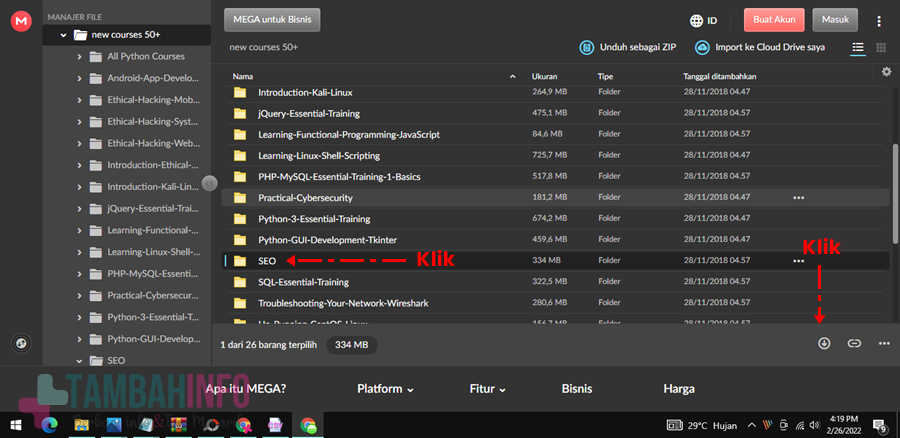The image size is (900, 438).
Task: Expand Introduction-Kali-Lin... tree node
Action: (79, 187)
